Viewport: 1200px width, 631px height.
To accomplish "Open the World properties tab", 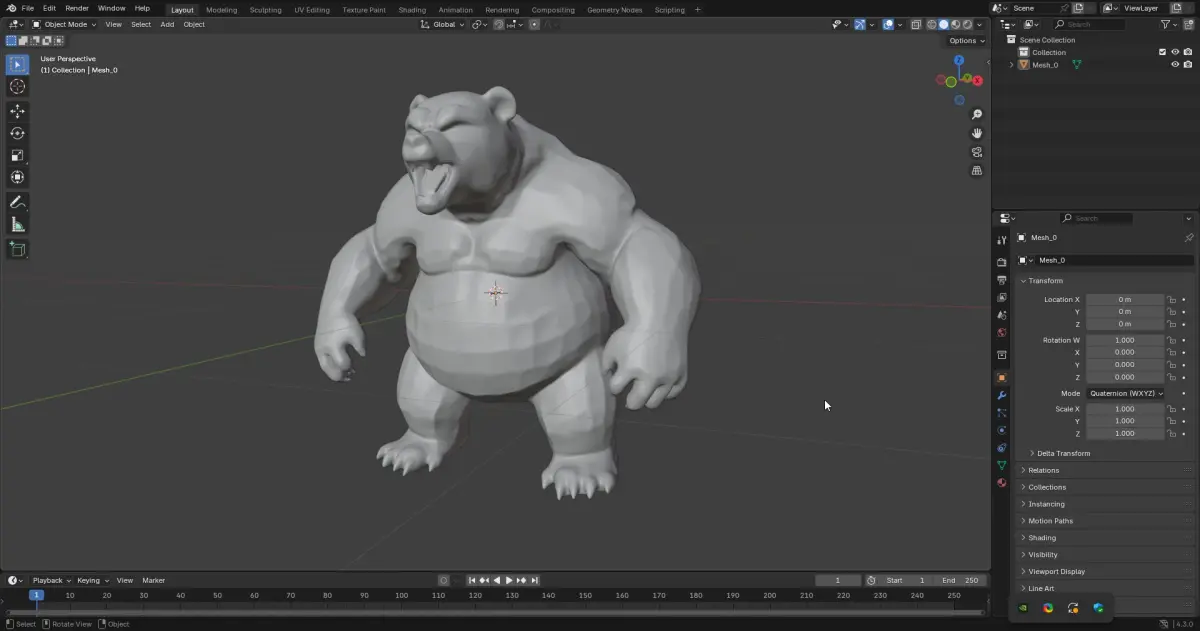I will click(1001, 332).
